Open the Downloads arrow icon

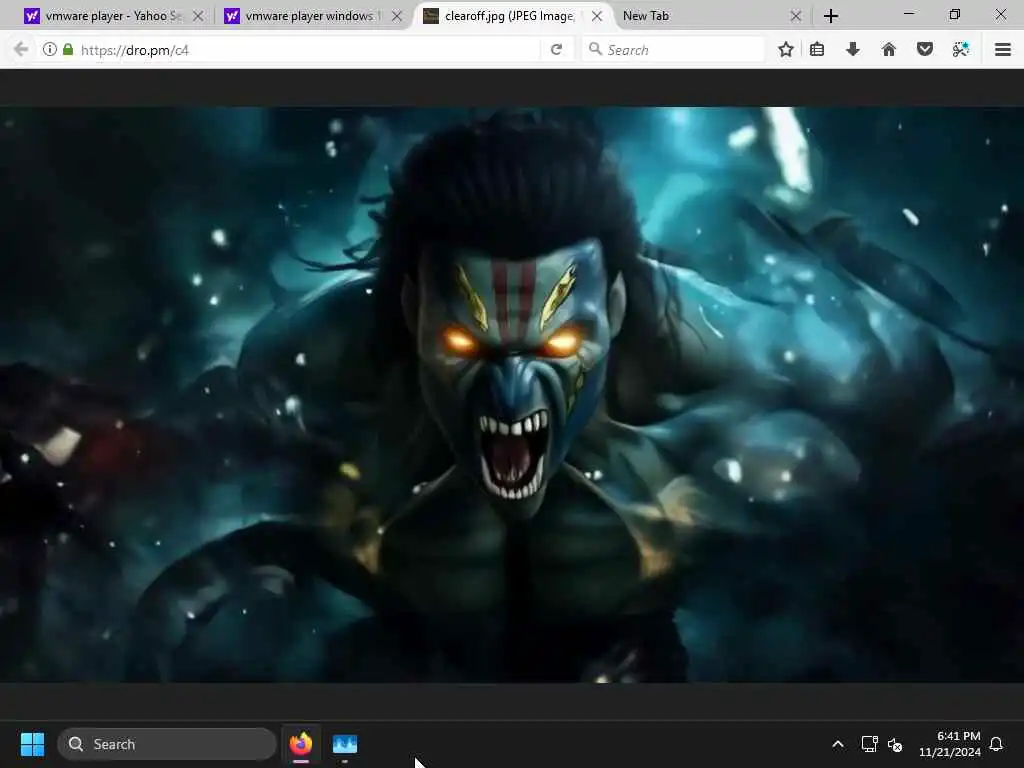point(853,49)
